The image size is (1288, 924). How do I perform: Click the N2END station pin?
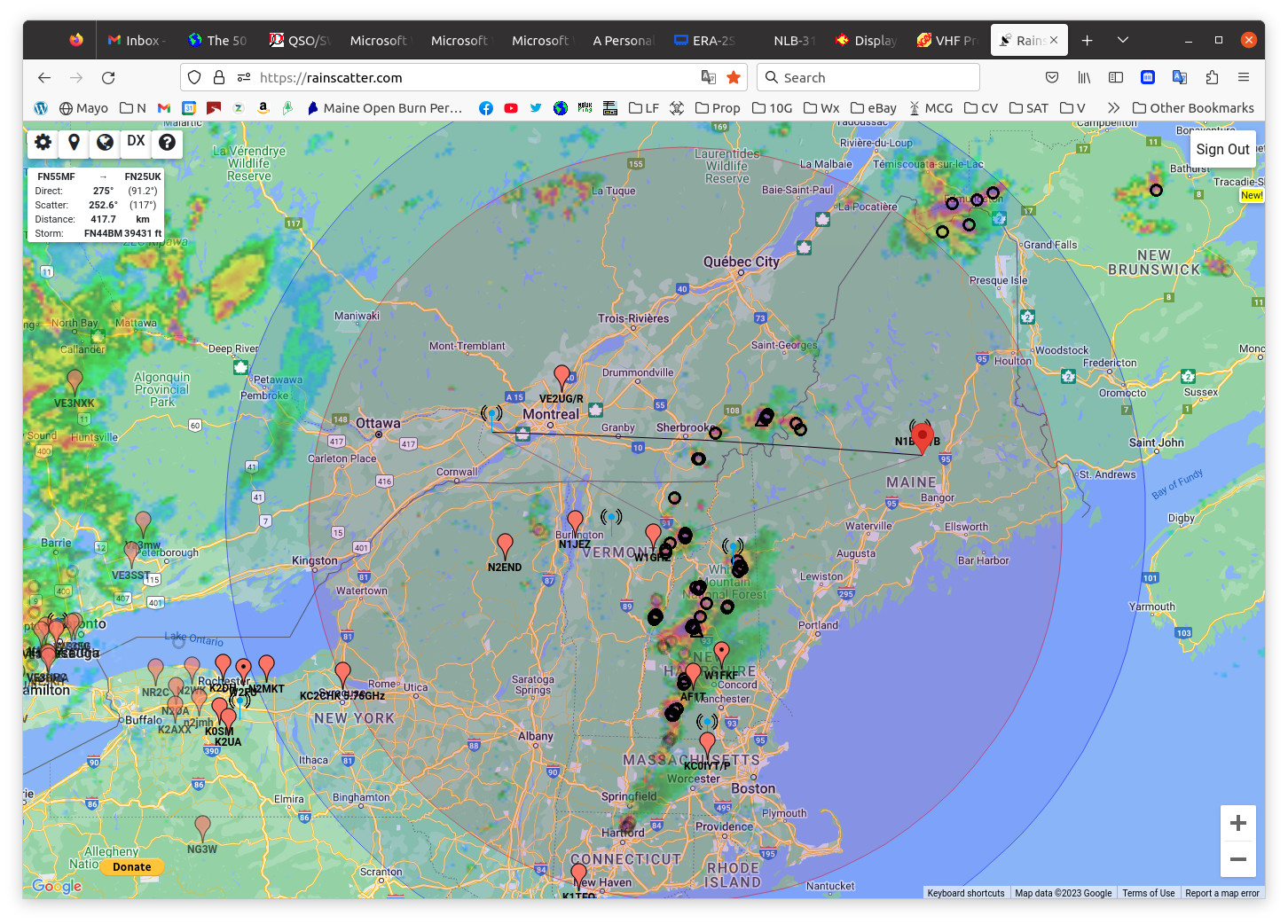[505, 545]
